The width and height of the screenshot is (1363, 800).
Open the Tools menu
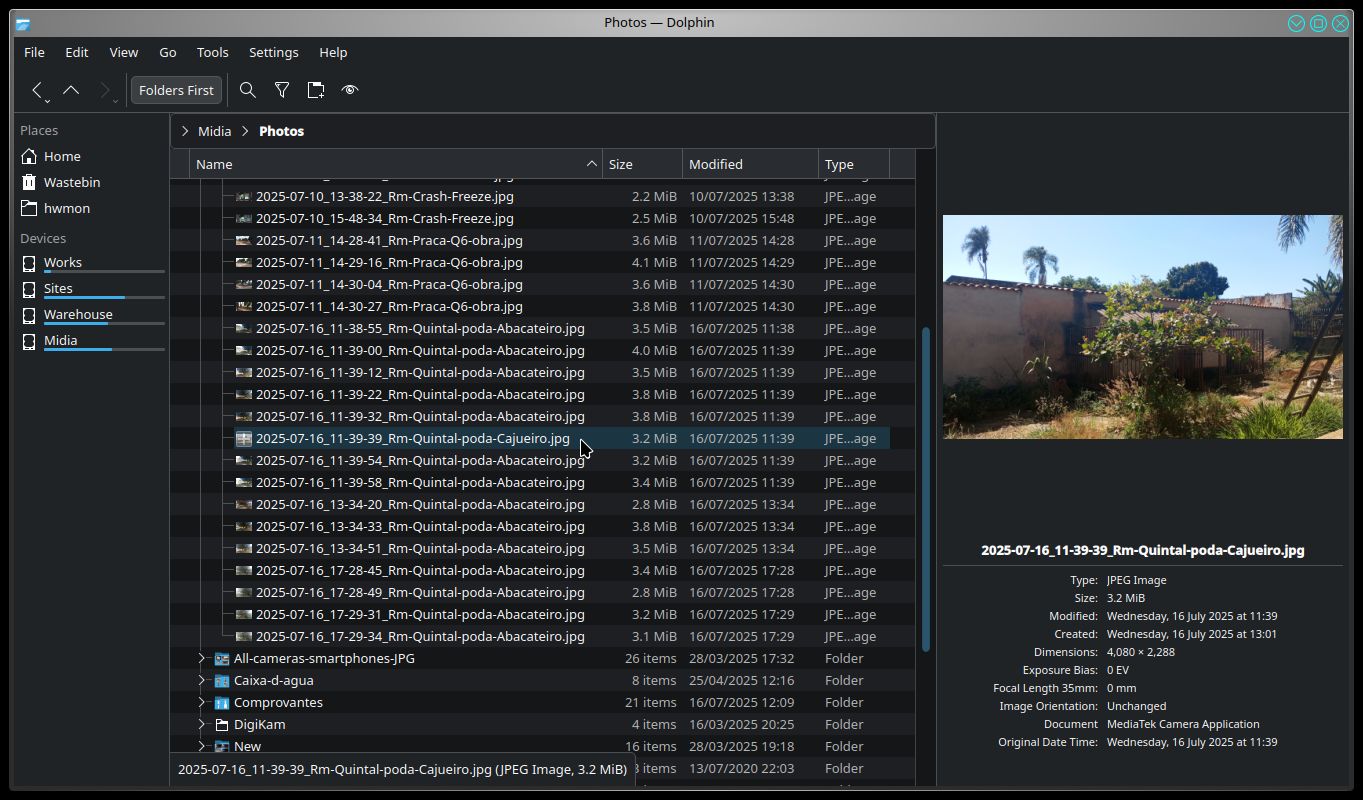pyautogui.click(x=212, y=52)
